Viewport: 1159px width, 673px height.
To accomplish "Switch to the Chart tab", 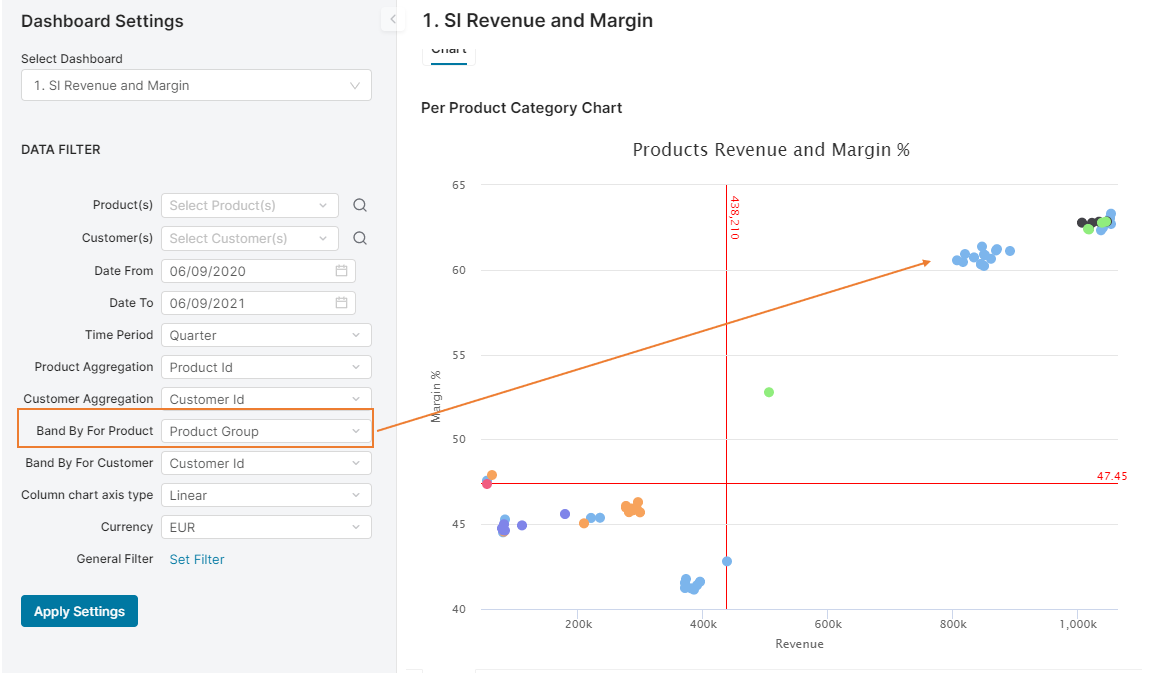I will 448,51.
